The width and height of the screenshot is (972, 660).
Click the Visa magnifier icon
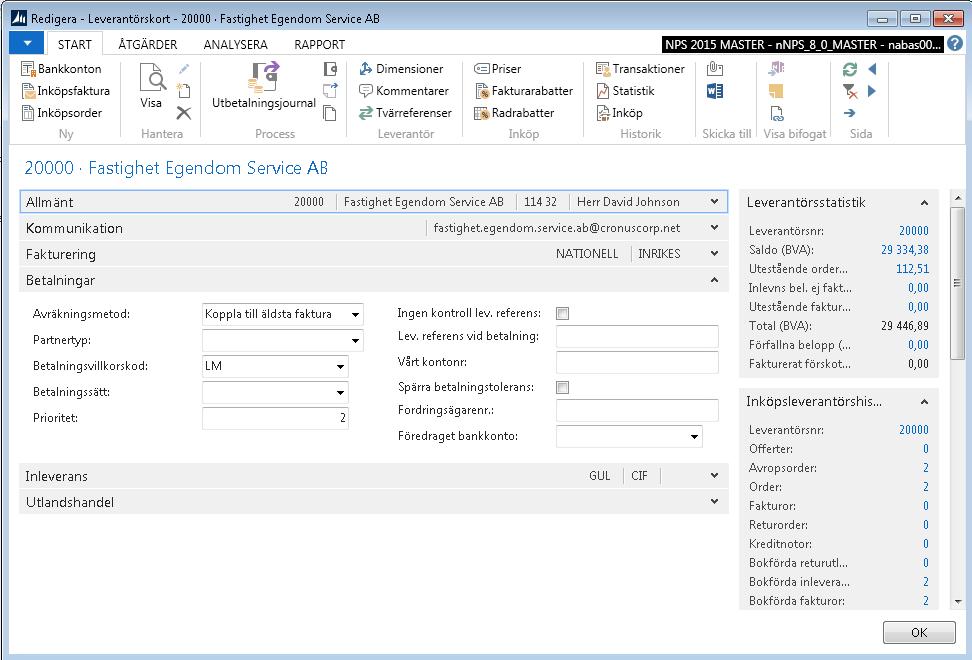152,78
